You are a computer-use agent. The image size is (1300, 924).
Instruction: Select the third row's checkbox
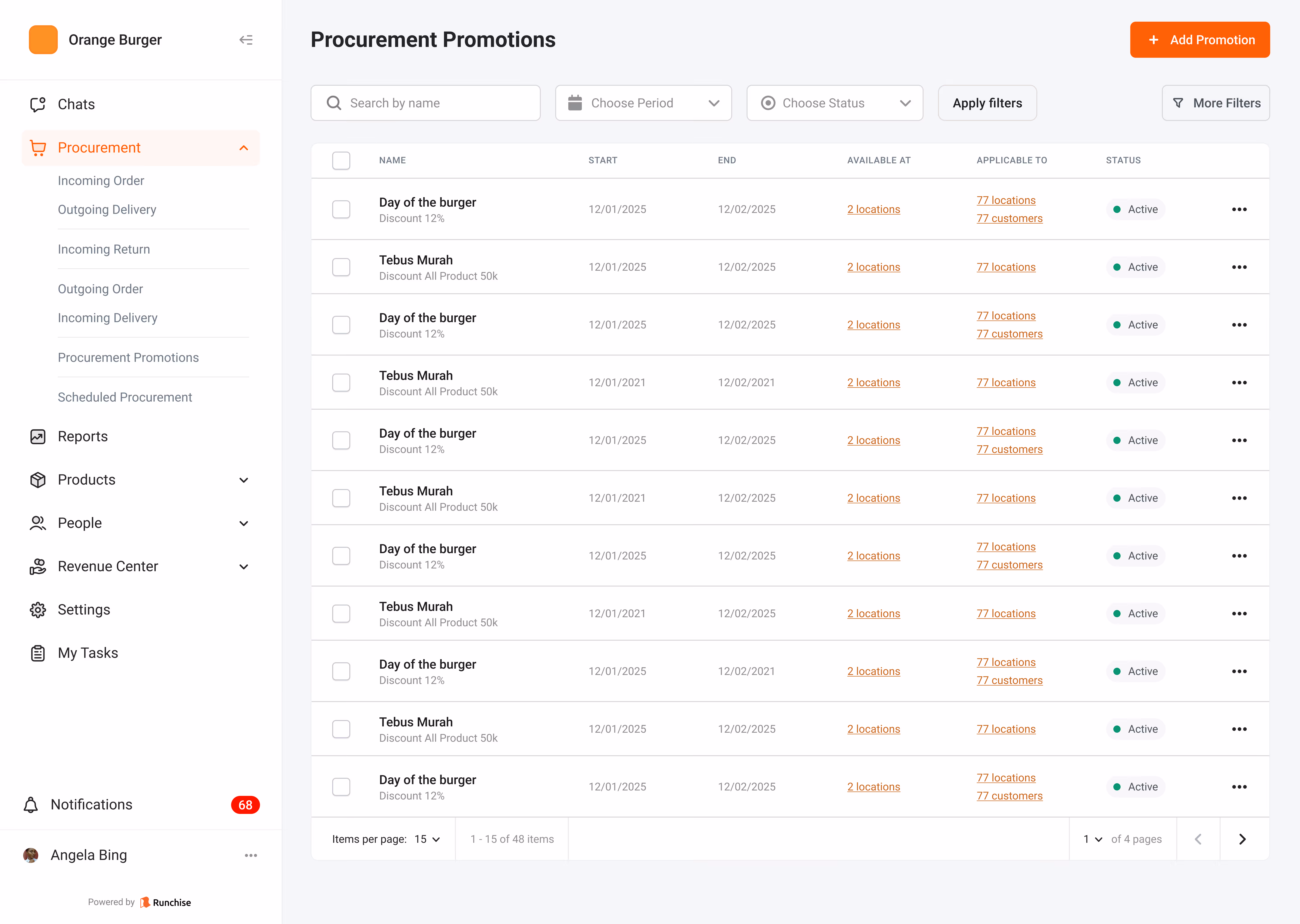[341, 325]
